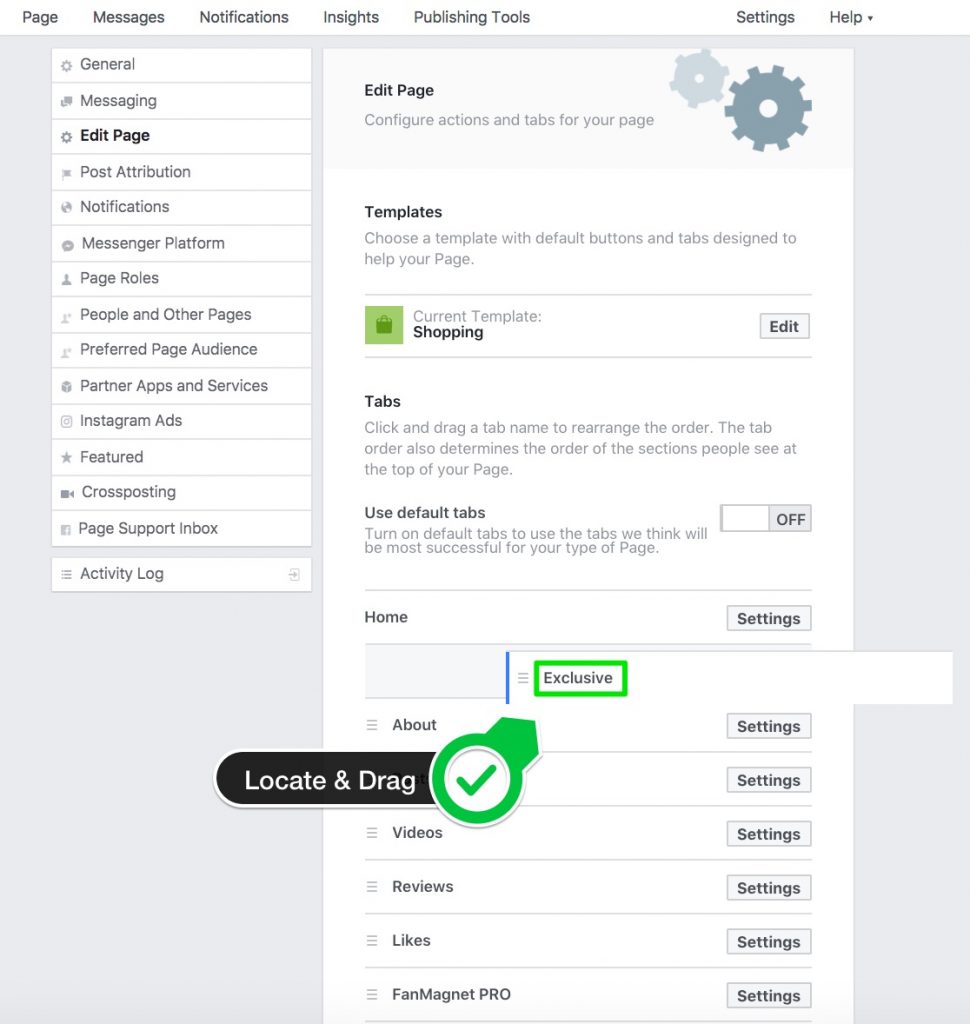Open the Help dropdown menu

point(850,17)
